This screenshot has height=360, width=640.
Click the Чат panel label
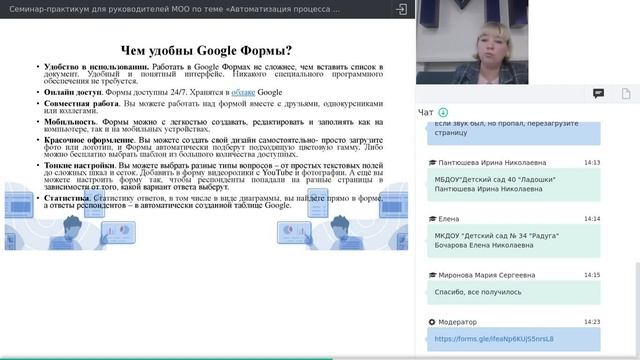425,112
